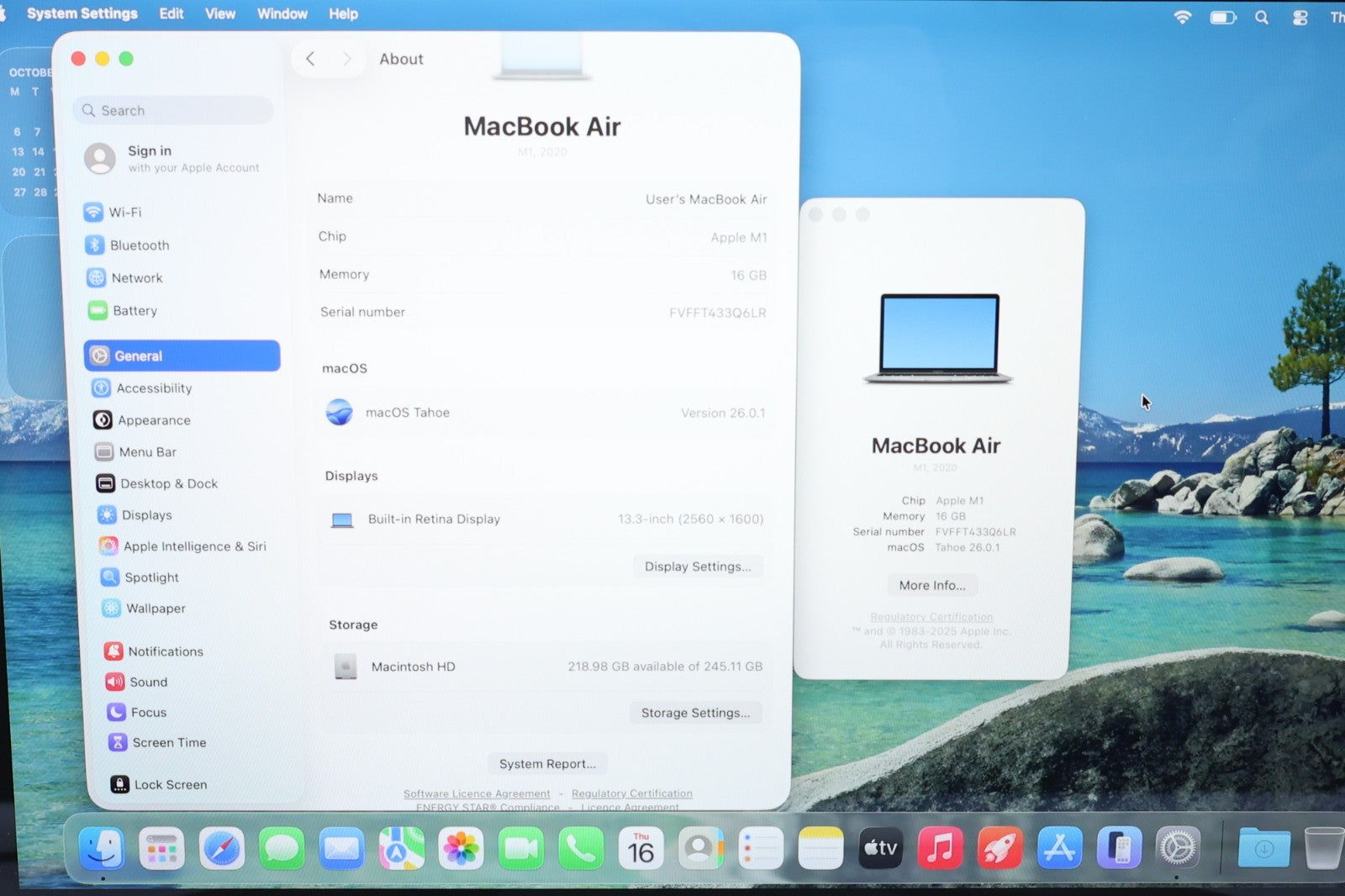Open Software Licence Agreement link
Image resolution: width=1345 pixels, height=896 pixels.
click(477, 793)
